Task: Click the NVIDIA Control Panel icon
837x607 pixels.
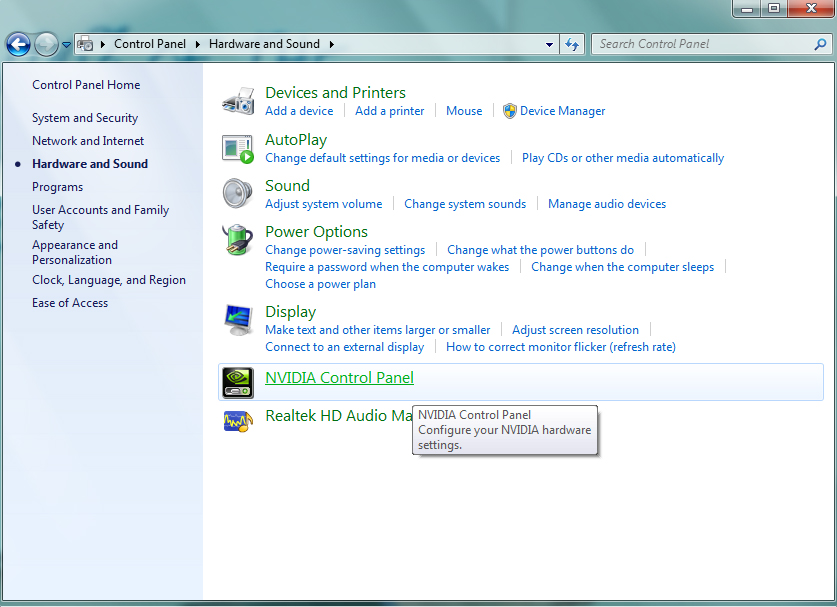Action: click(238, 383)
